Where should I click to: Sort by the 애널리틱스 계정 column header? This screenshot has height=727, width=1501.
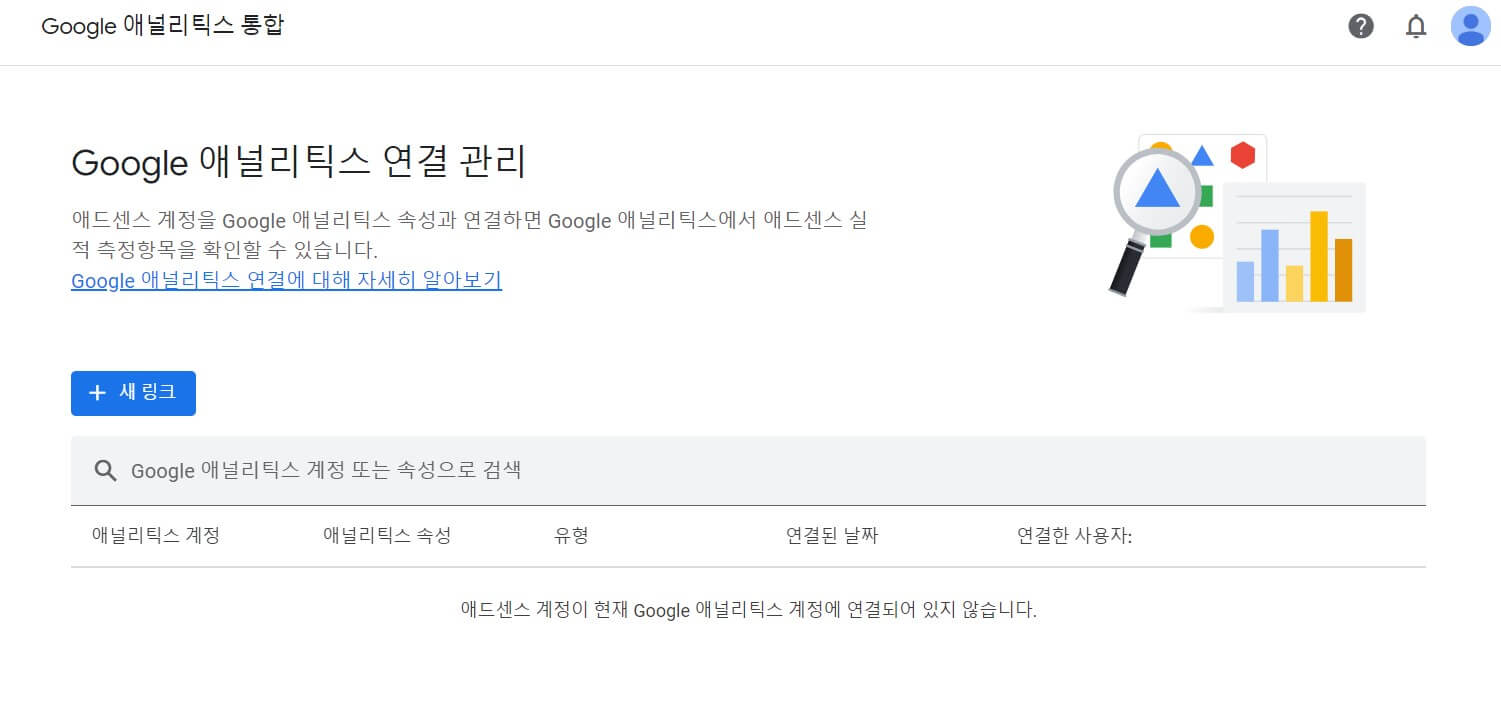tap(156, 535)
